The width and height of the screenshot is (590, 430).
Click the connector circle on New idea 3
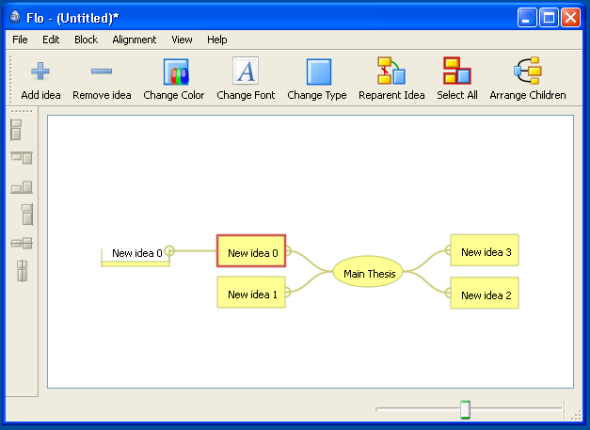pos(448,250)
